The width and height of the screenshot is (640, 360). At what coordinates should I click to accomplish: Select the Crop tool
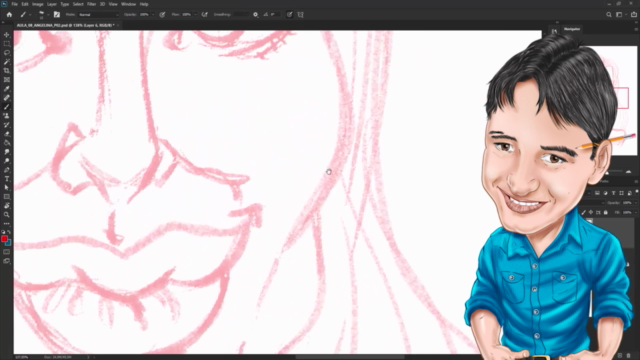click(x=7, y=71)
